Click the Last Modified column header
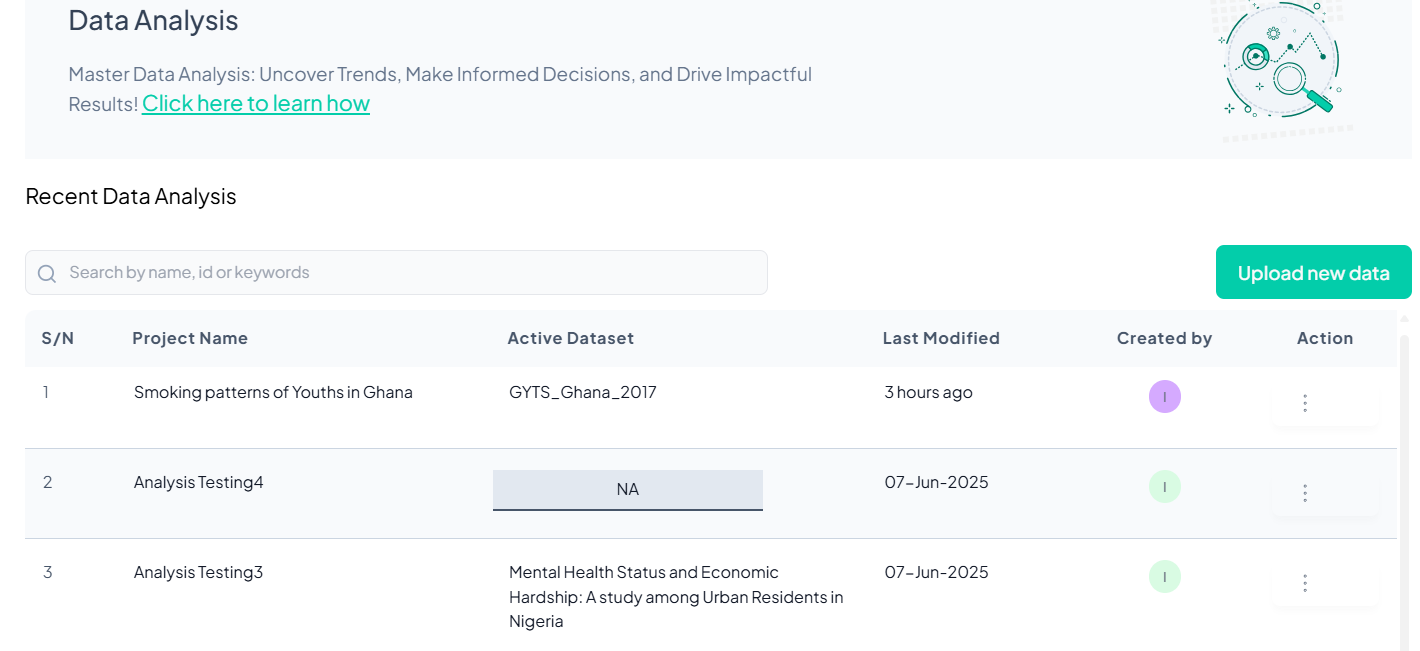Screen dimensions: 1420x651 coord(941,339)
